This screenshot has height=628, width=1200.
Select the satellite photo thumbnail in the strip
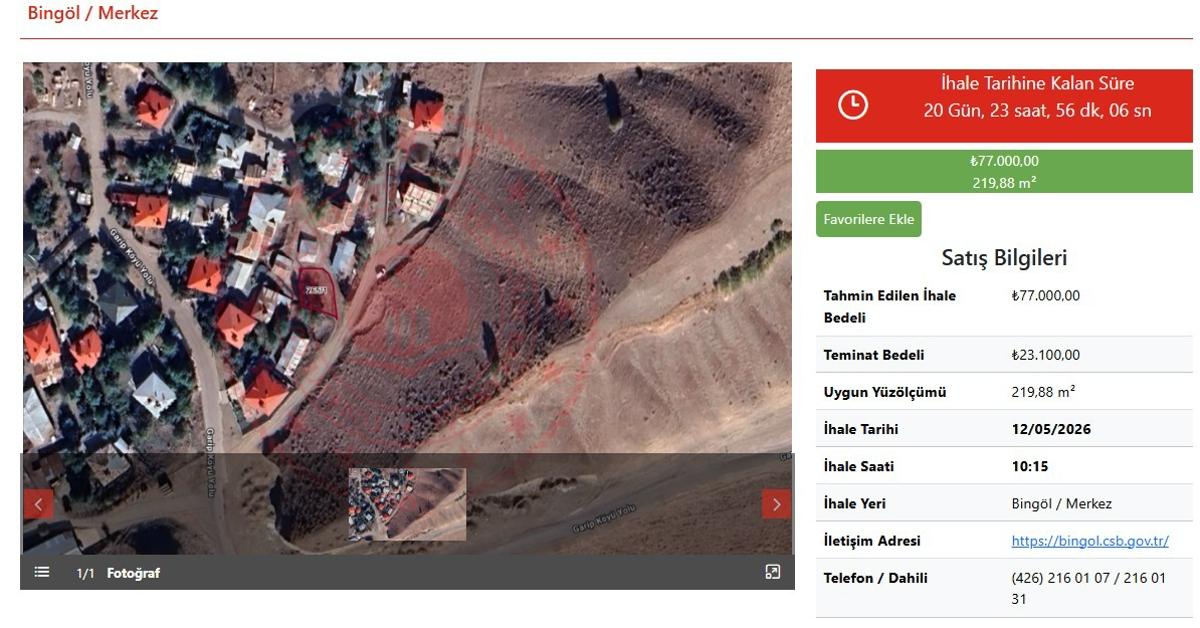point(407,504)
